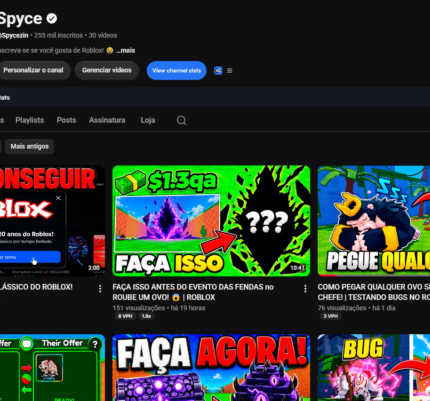Click the verified checkmark badge beside Spyce
The height and width of the screenshot is (401, 430).
[x=52, y=18]
